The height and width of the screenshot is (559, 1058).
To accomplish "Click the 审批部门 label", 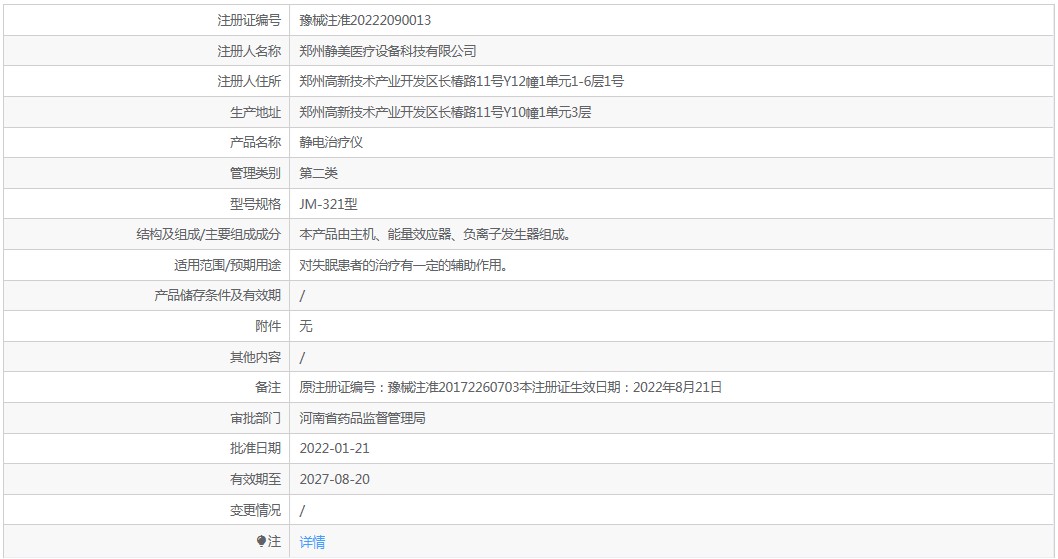I will tap(255, 418).
